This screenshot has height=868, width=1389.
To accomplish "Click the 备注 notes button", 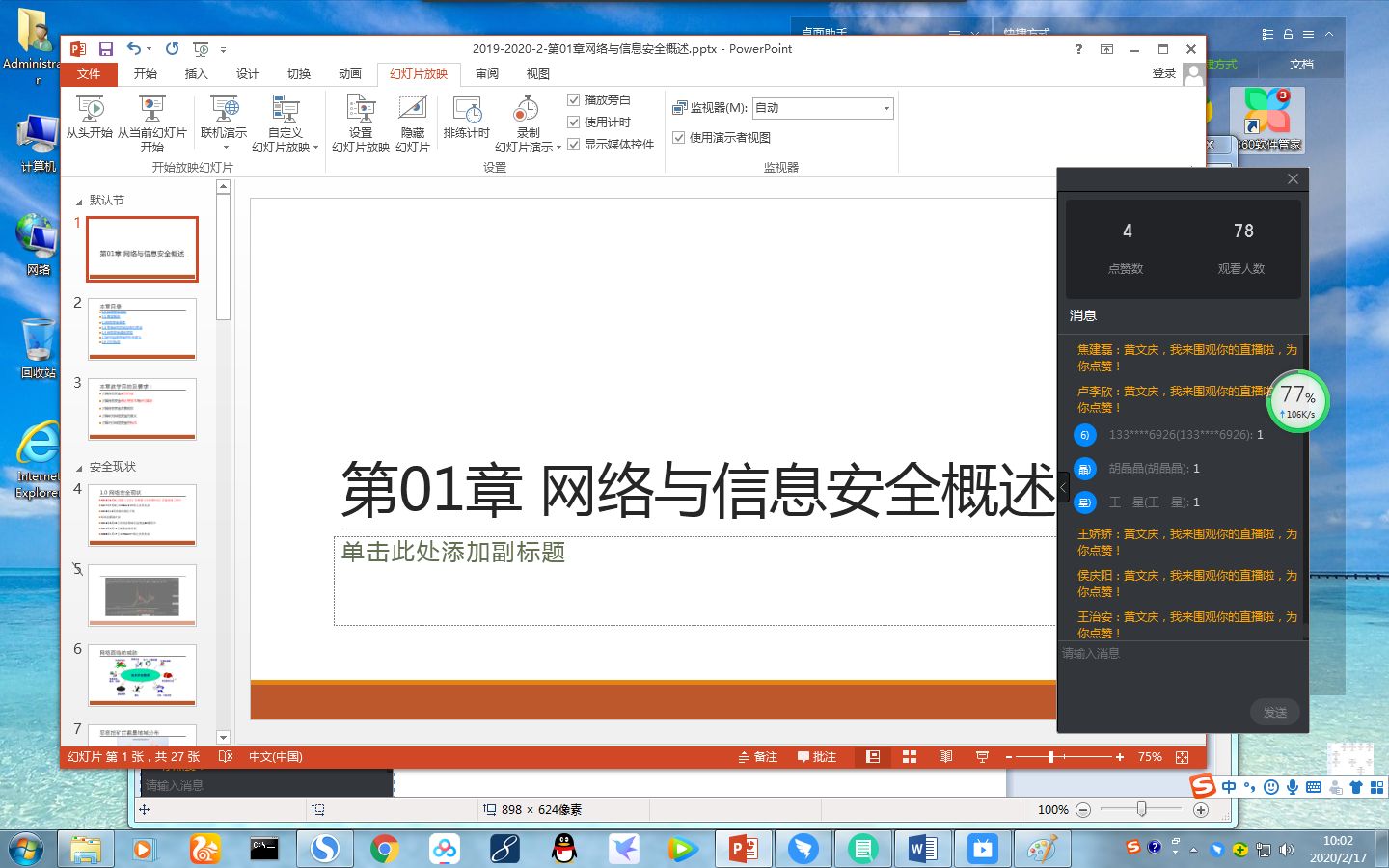I will 758,757.
